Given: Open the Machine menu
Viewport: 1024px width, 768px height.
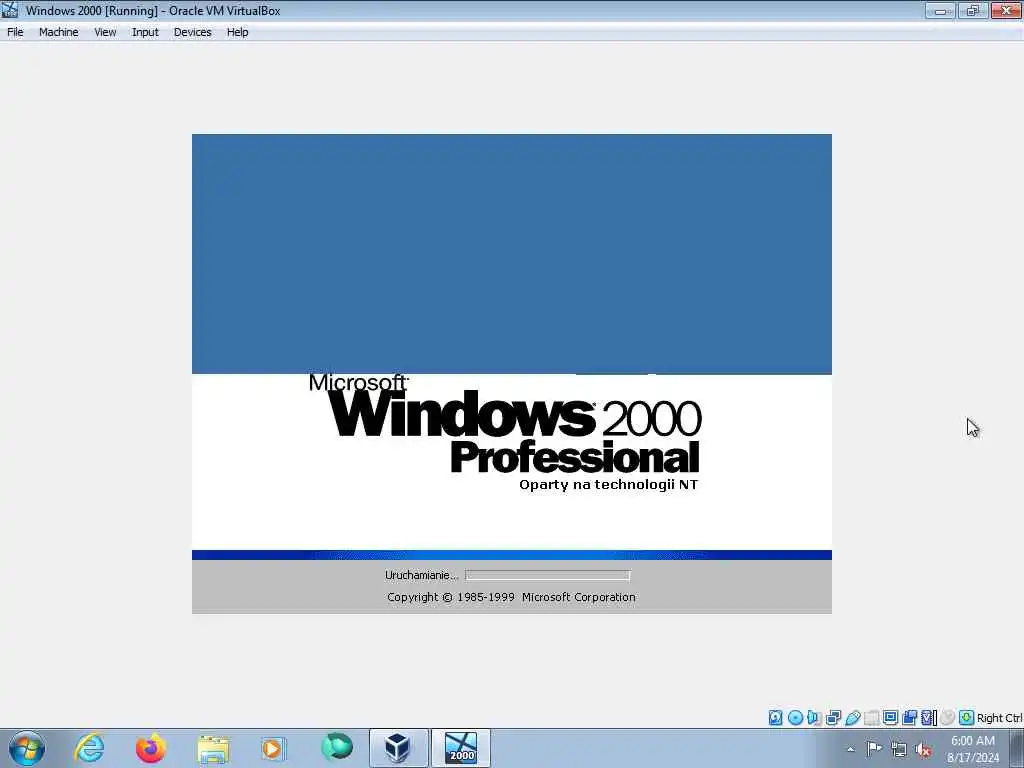Looking at the screenshot, I should (x=58, y=32).
